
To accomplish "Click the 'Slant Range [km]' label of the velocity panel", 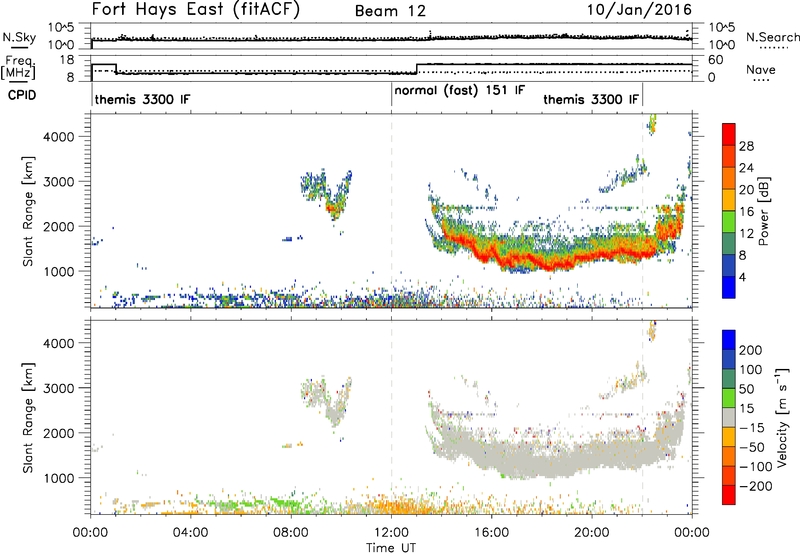I will pos(28,418).
